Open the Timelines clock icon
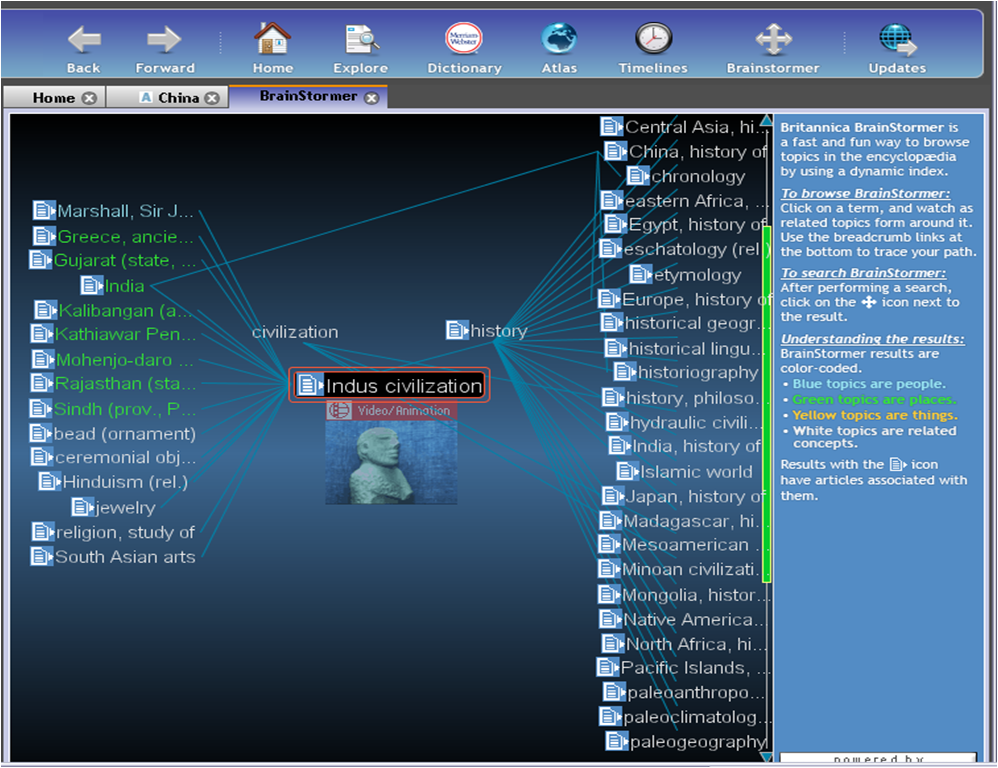This screenshot has width=998, height=768. coord(653,40)
